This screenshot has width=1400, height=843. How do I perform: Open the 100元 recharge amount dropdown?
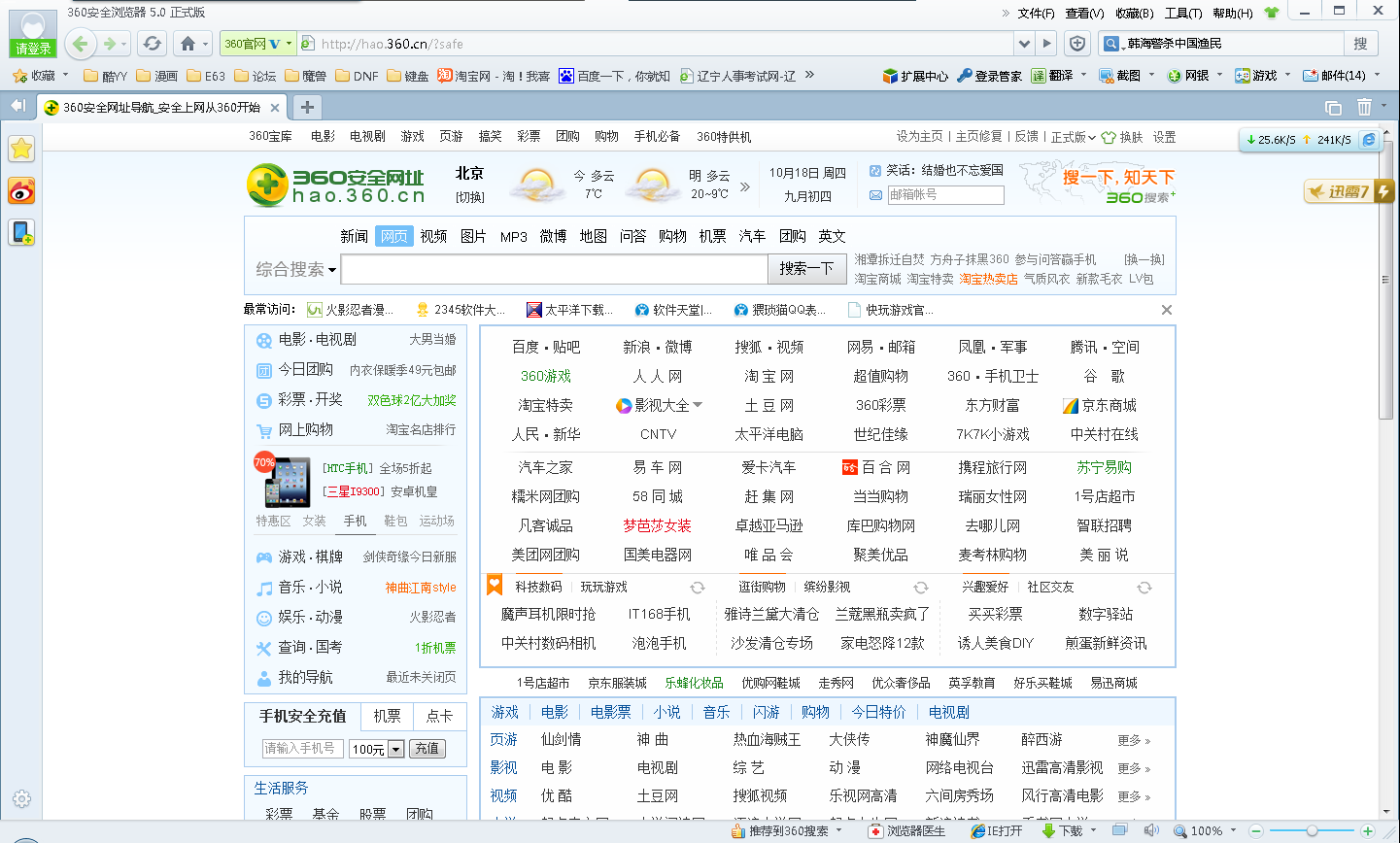point(395,749)
